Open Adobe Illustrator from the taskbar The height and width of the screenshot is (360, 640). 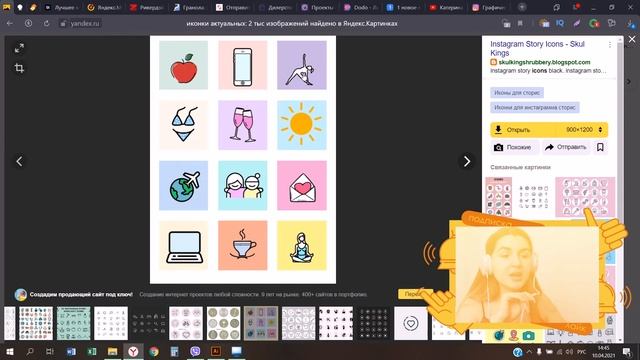216,351
